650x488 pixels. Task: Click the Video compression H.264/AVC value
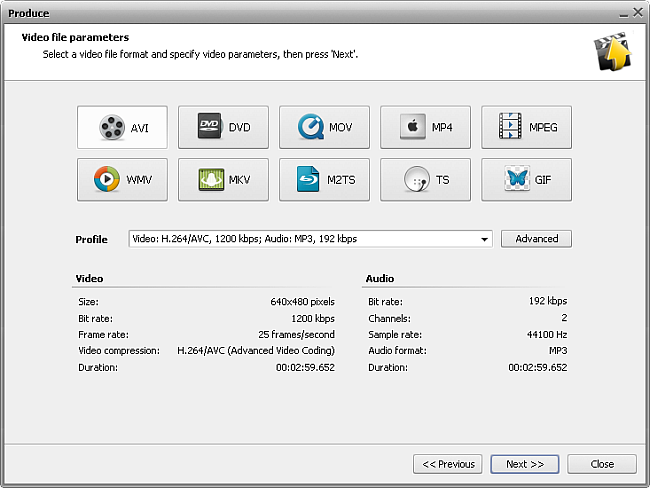[255, 350]
